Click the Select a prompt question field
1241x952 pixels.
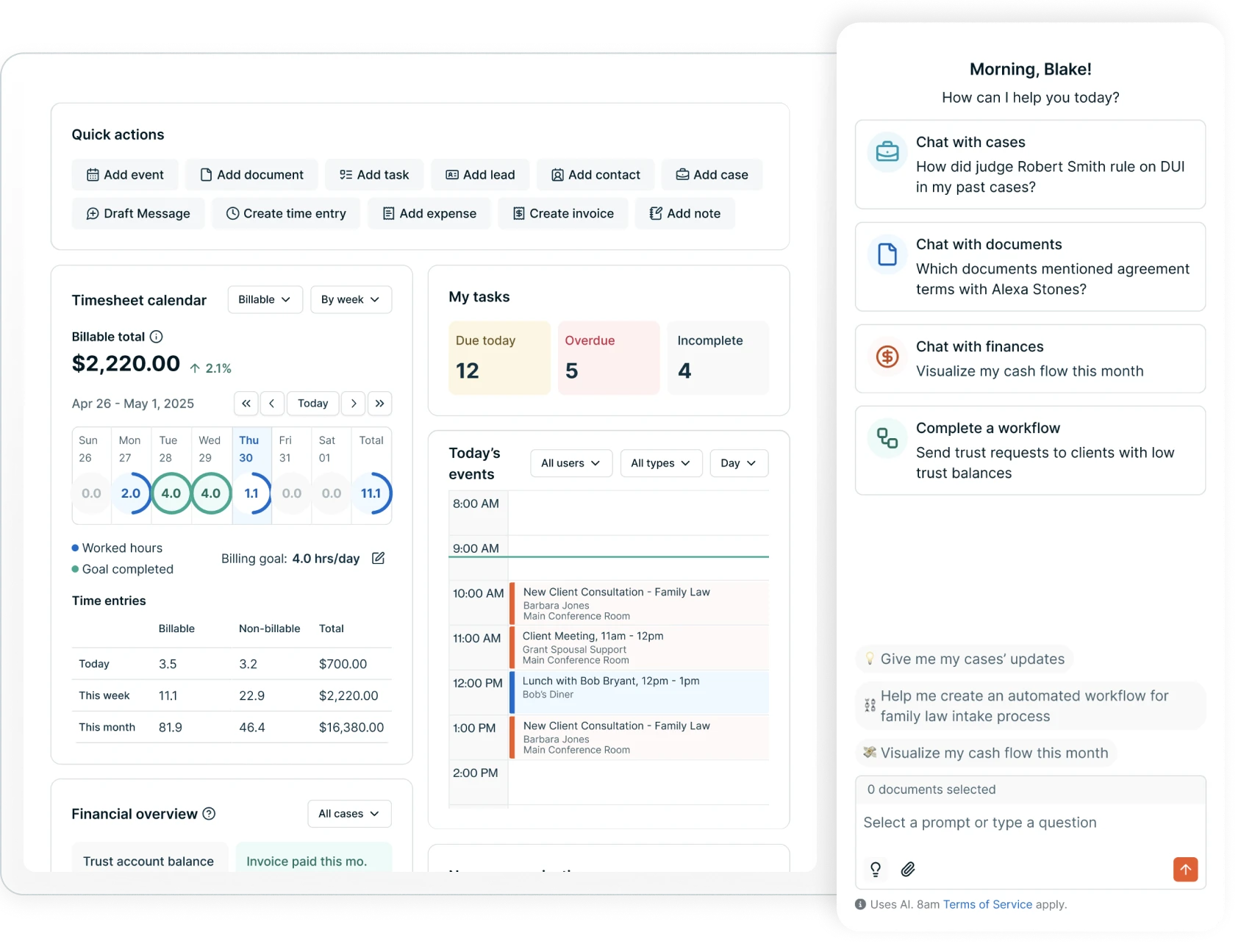pyautogui.click(x=1029, y=823)
